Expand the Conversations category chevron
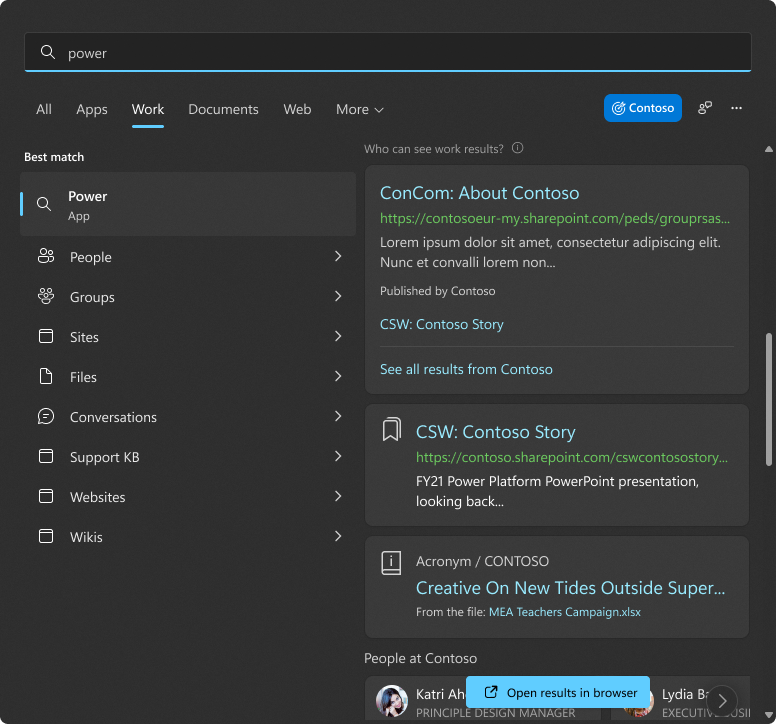The height and width of the screenshot is (724, 776). pos(338,416)
